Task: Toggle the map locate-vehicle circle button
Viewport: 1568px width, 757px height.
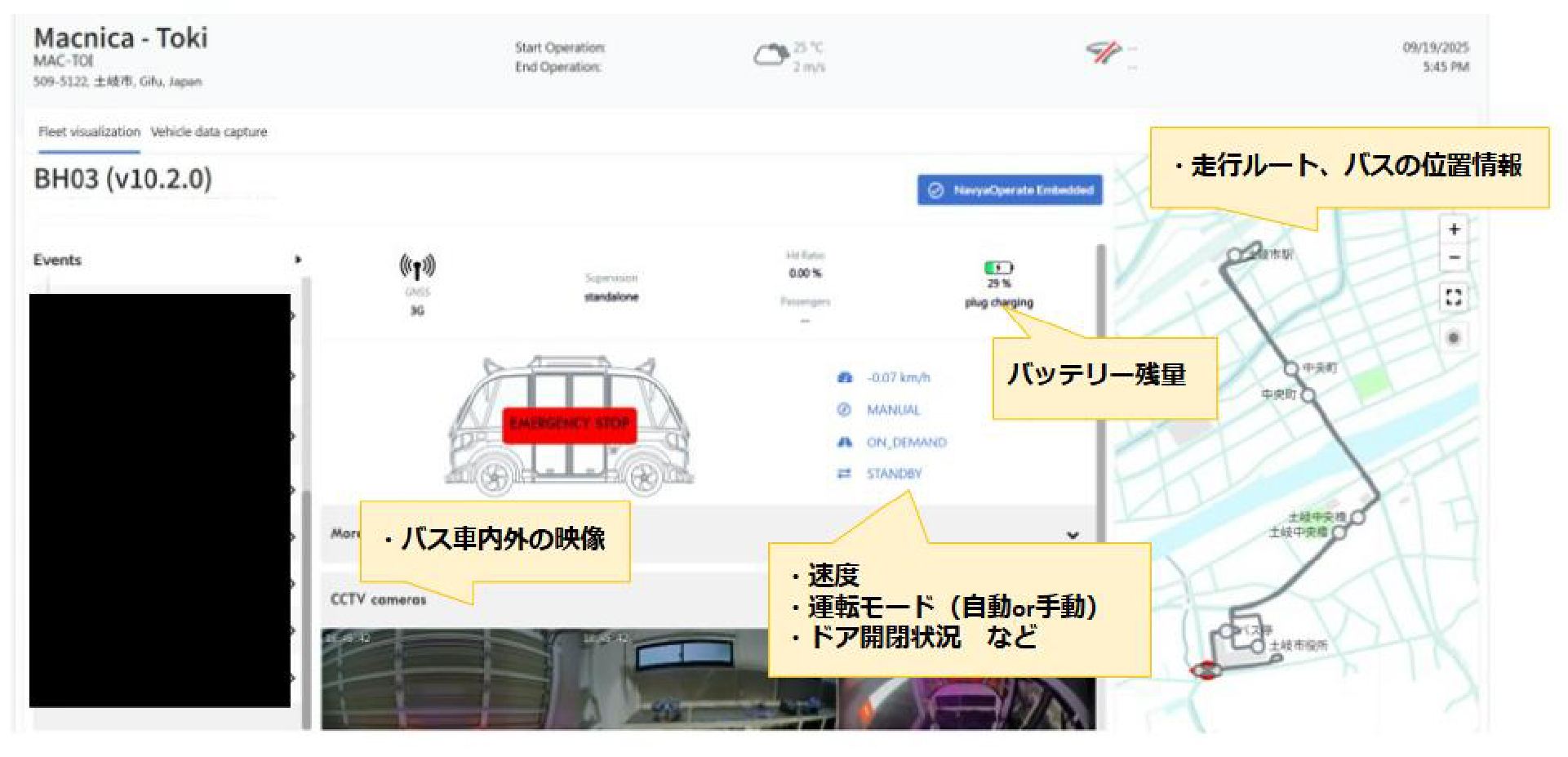Action: [x=1454, y=337]
